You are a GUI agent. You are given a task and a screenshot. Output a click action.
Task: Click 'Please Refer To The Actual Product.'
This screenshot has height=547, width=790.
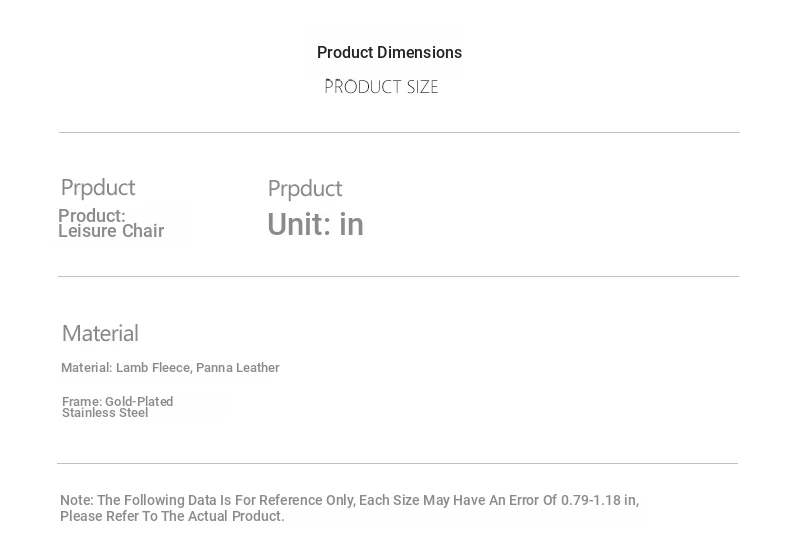click(172, 517)
